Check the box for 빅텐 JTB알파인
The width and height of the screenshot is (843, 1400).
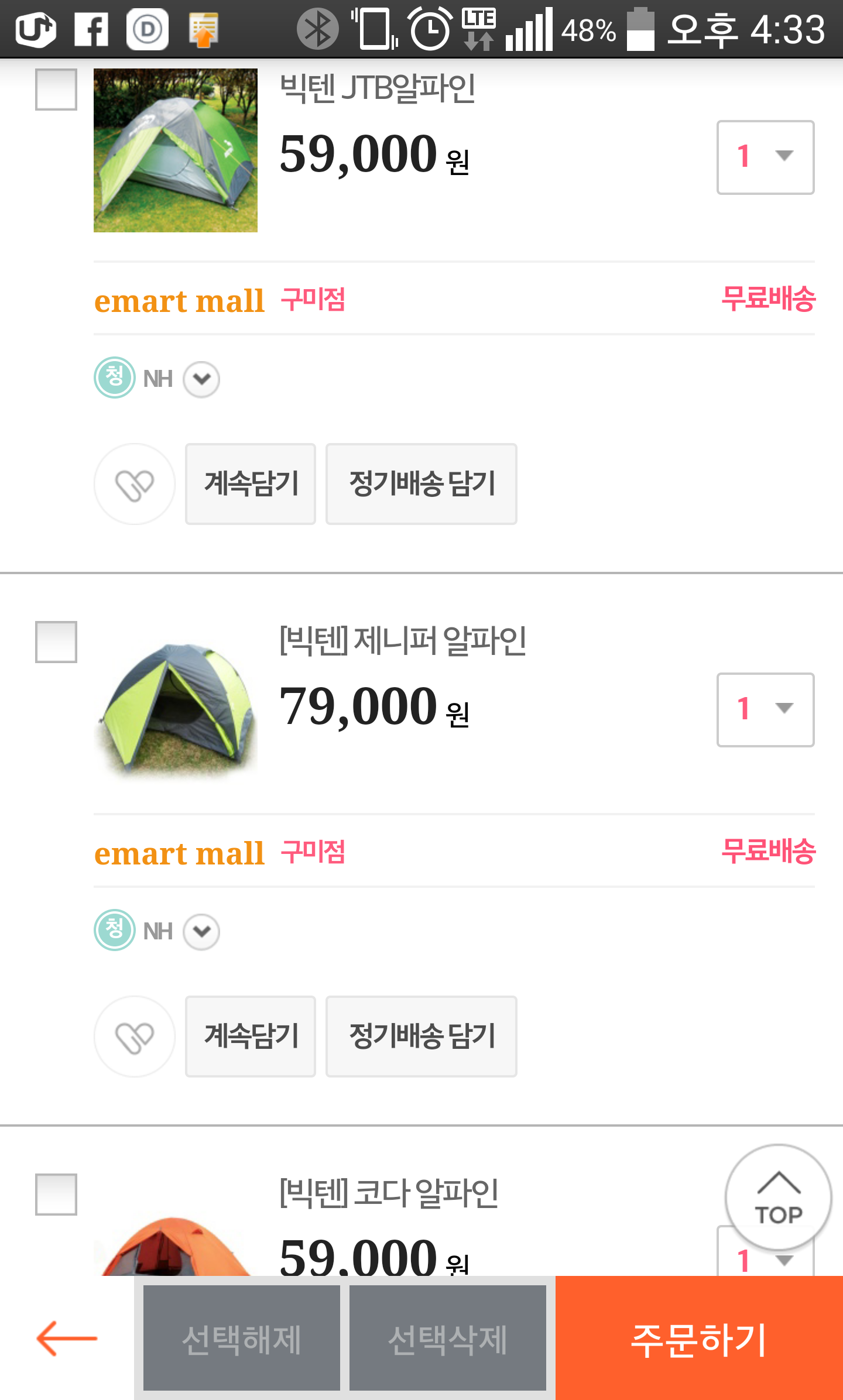tap(56, 90)
